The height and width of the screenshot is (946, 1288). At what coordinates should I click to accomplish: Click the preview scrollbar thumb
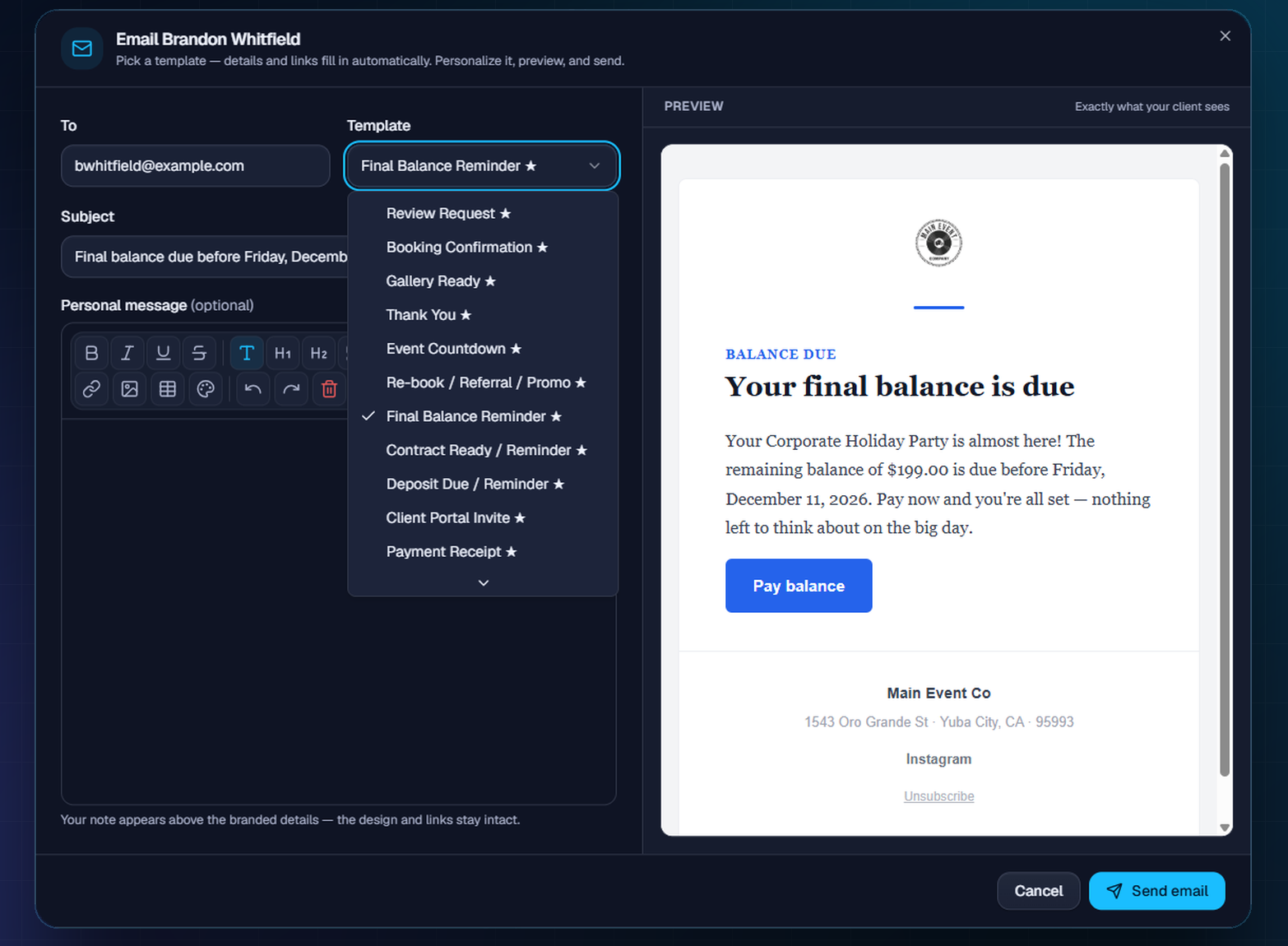[x=1225, y=469]
